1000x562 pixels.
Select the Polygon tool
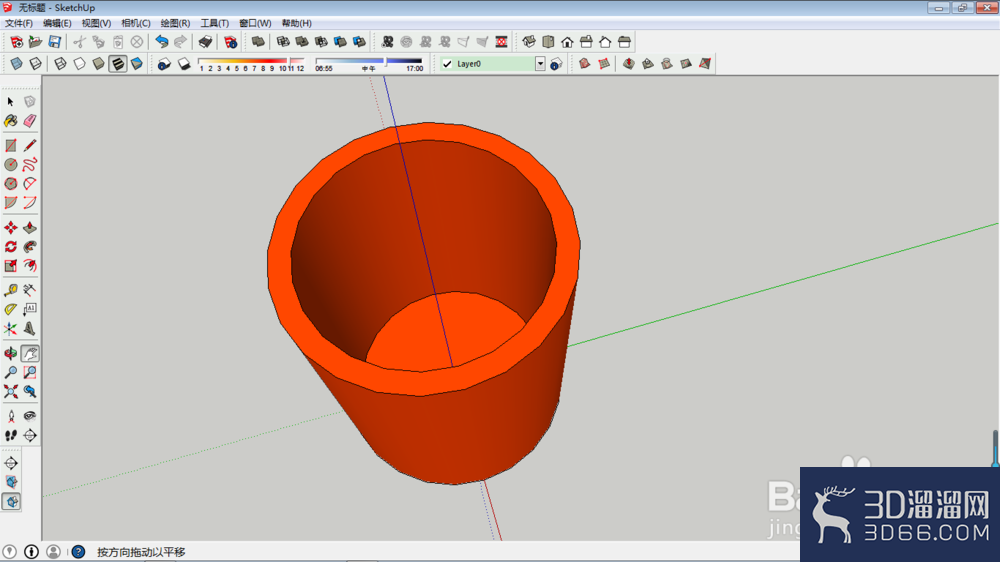(x=11, y=184)
